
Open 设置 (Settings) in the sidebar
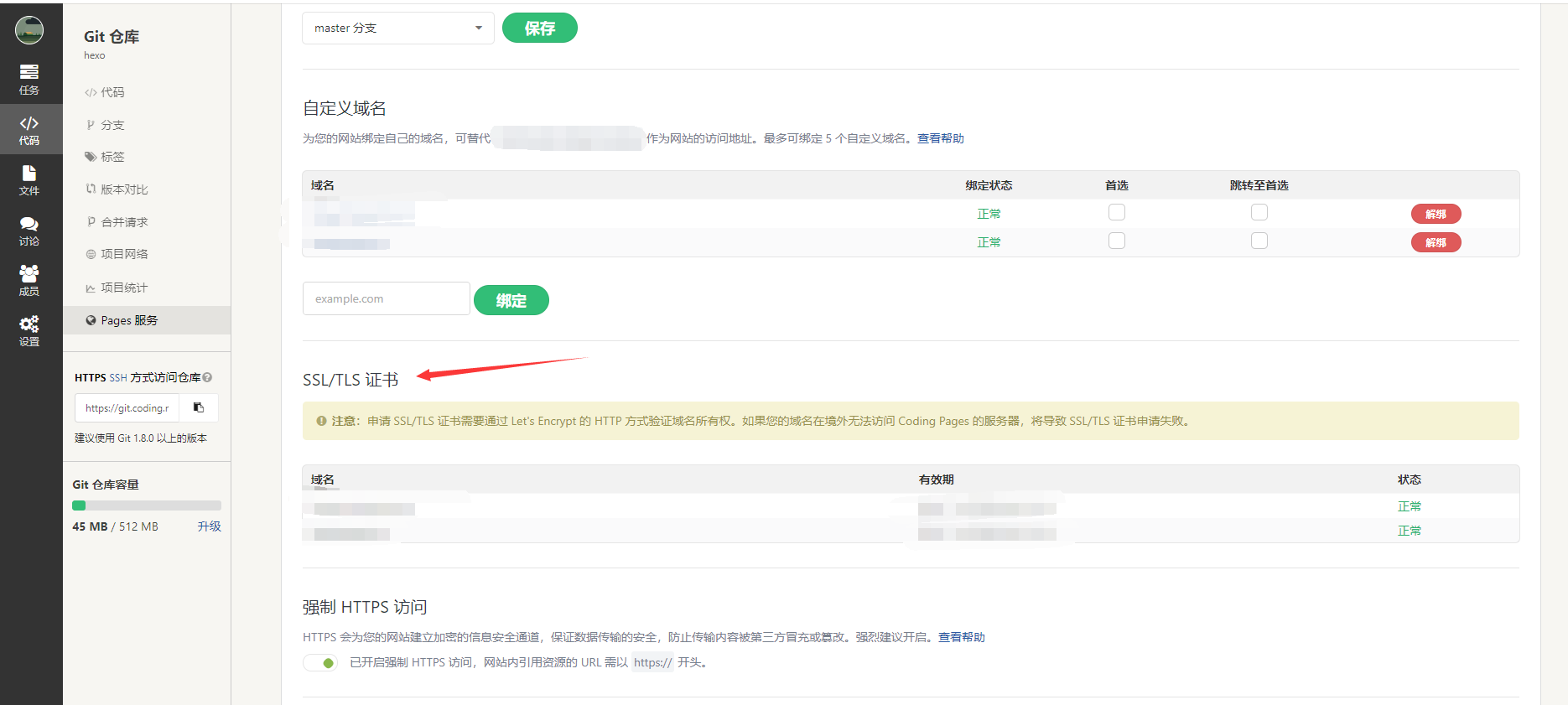[x=29, y=331]
